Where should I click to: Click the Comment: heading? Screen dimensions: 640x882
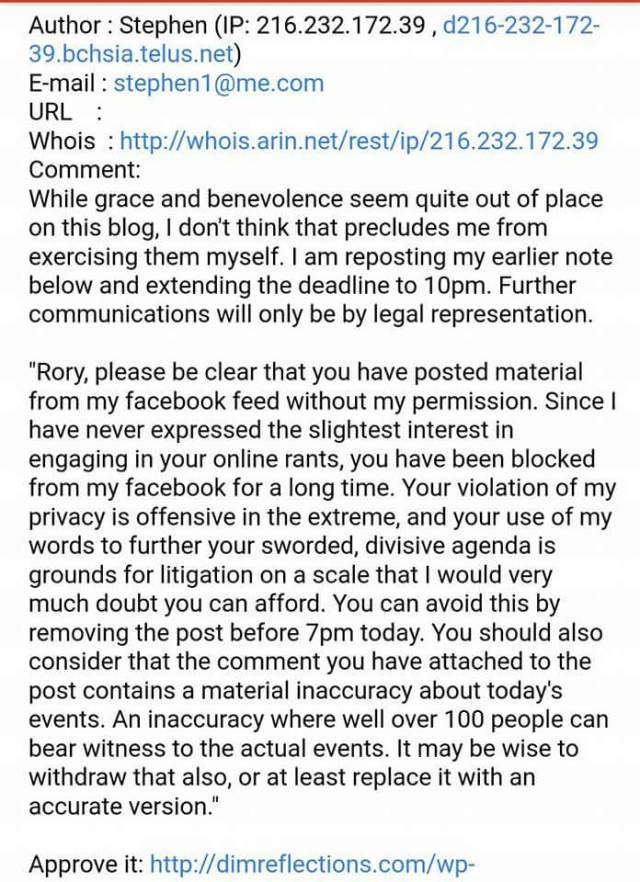click(x=85, y=169)
